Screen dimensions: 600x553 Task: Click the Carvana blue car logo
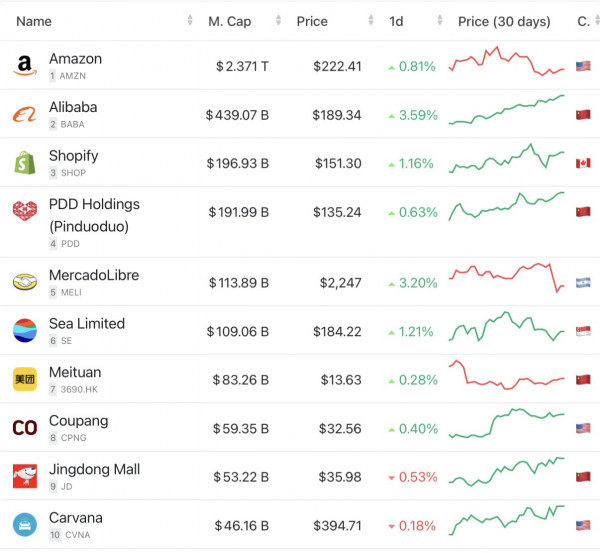24,524
